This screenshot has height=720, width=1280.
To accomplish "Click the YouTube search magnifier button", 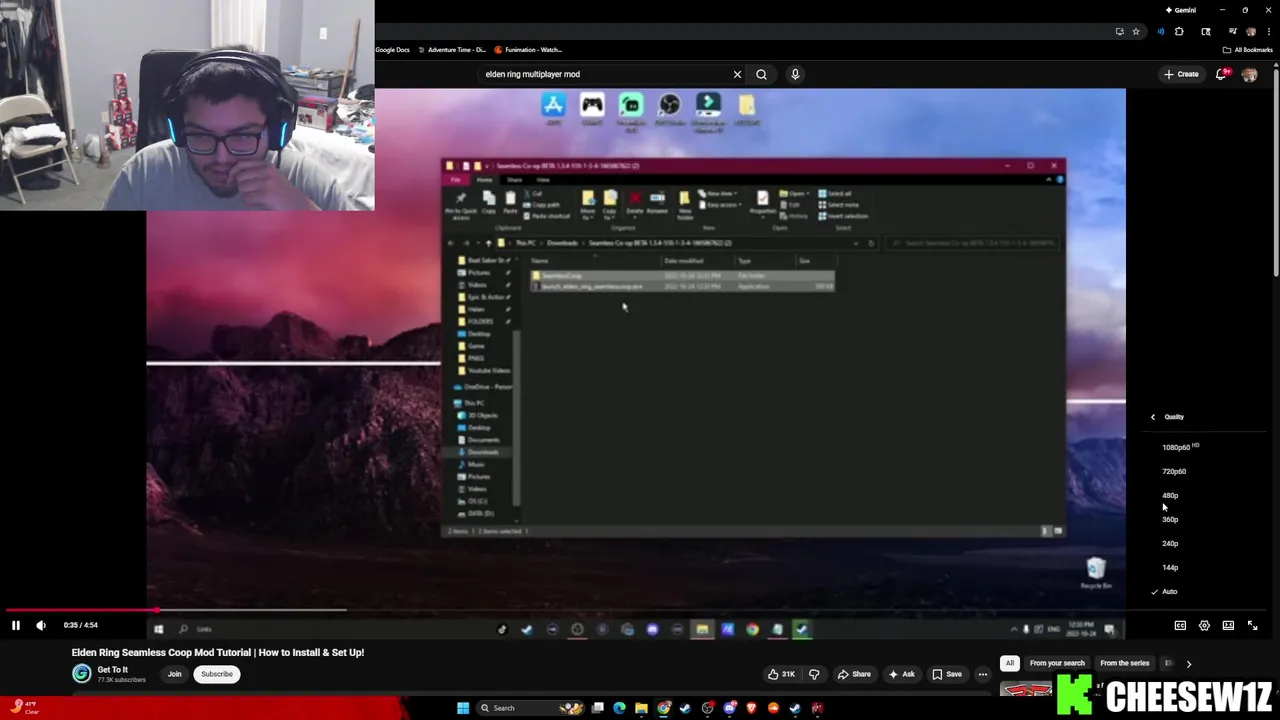I will (761, 74).
